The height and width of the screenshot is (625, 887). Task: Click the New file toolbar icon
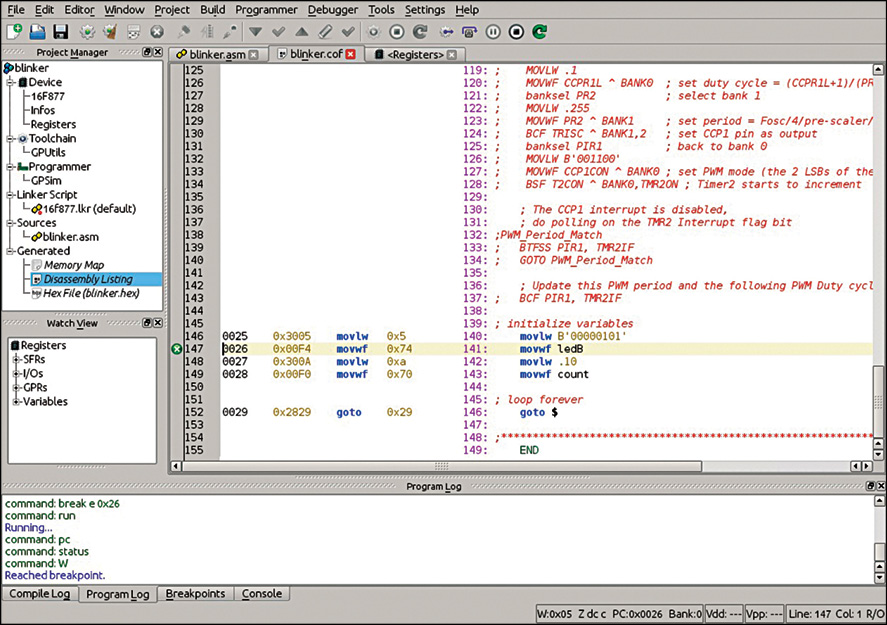(15, 32)
